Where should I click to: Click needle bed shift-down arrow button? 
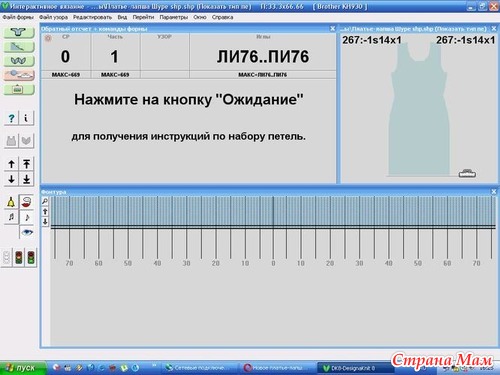point(45,222)
